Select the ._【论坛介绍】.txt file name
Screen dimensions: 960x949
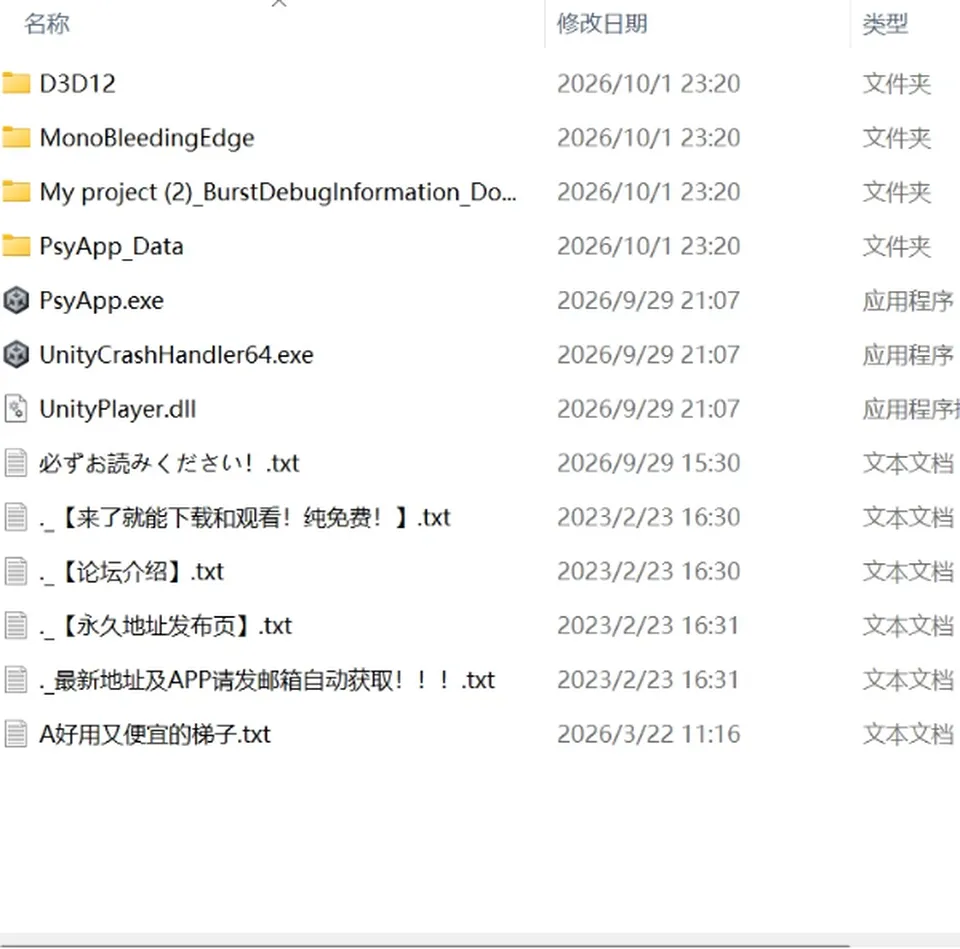[x=132, y=572]
